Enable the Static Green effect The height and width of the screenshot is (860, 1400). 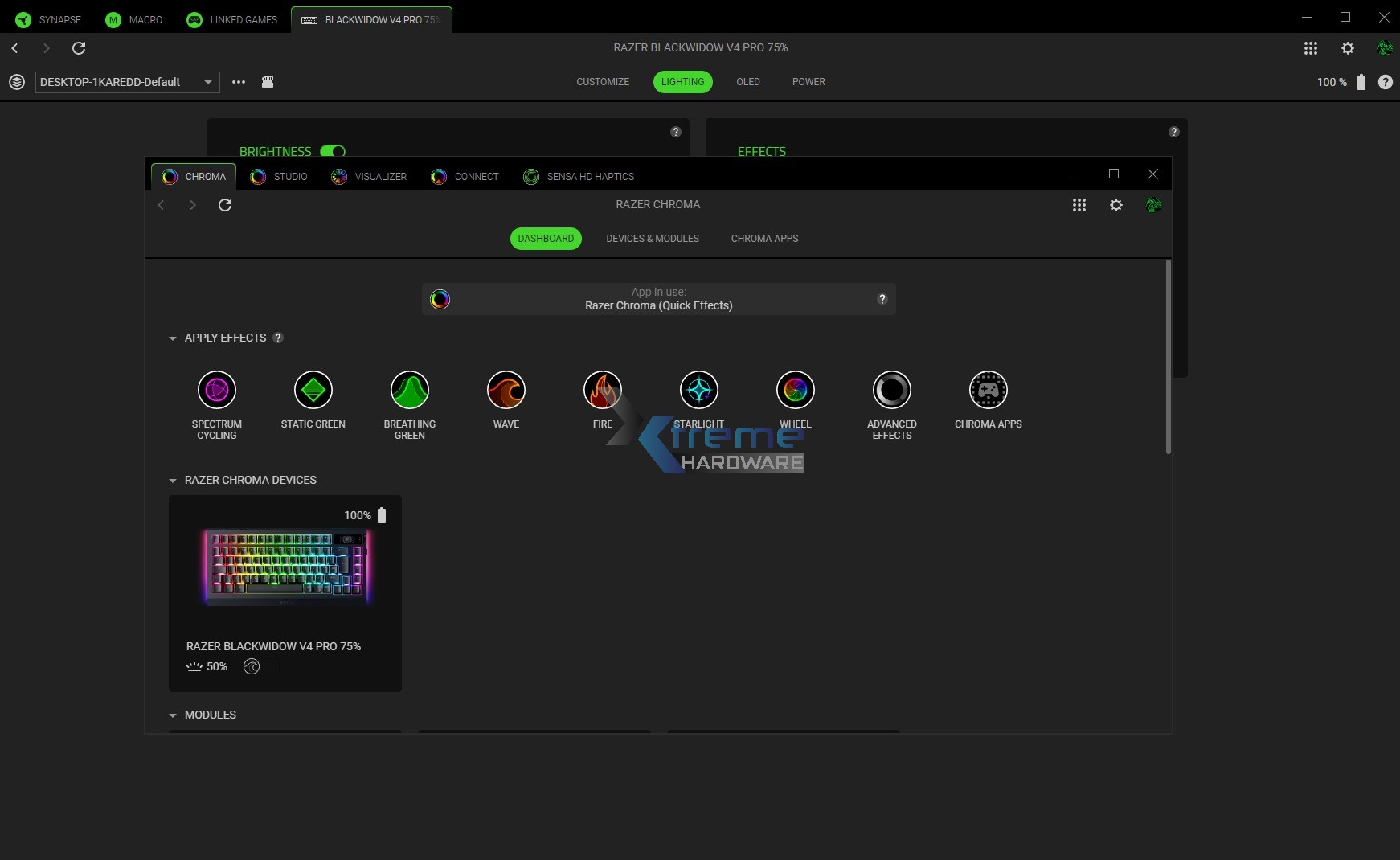[x=313, y=391]
